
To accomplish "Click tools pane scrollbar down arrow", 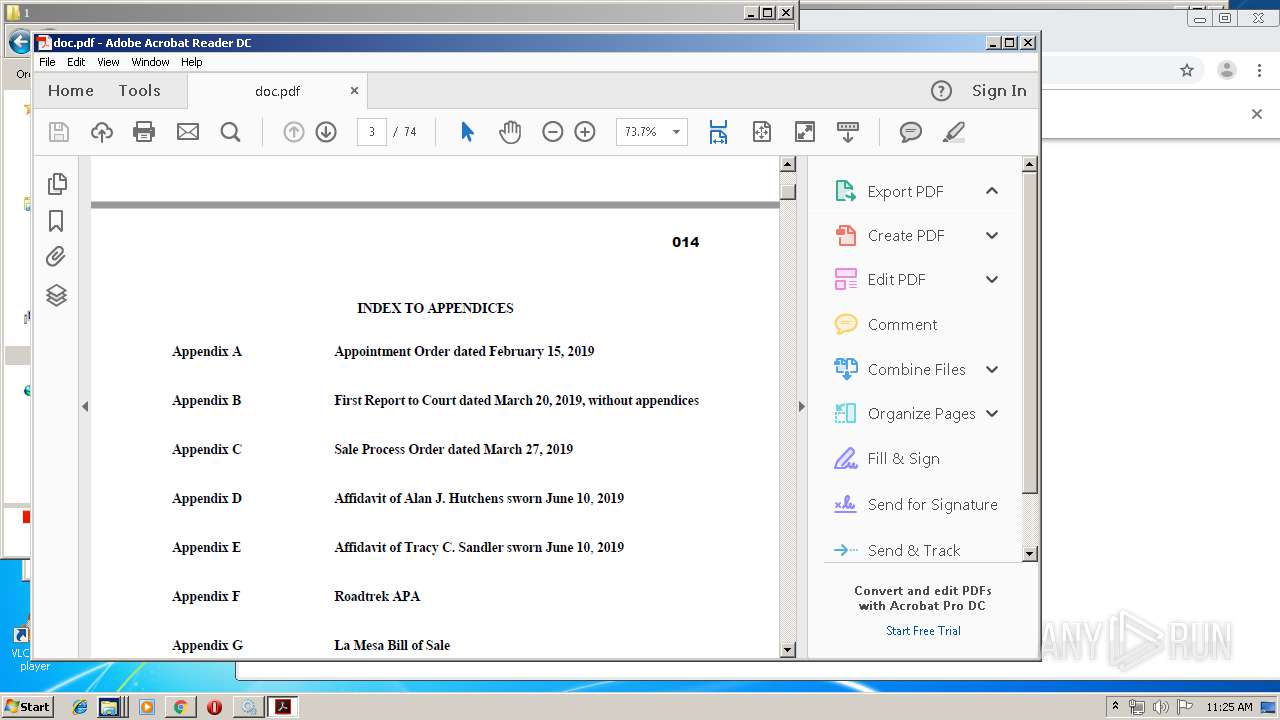I will coord(1030,553).
